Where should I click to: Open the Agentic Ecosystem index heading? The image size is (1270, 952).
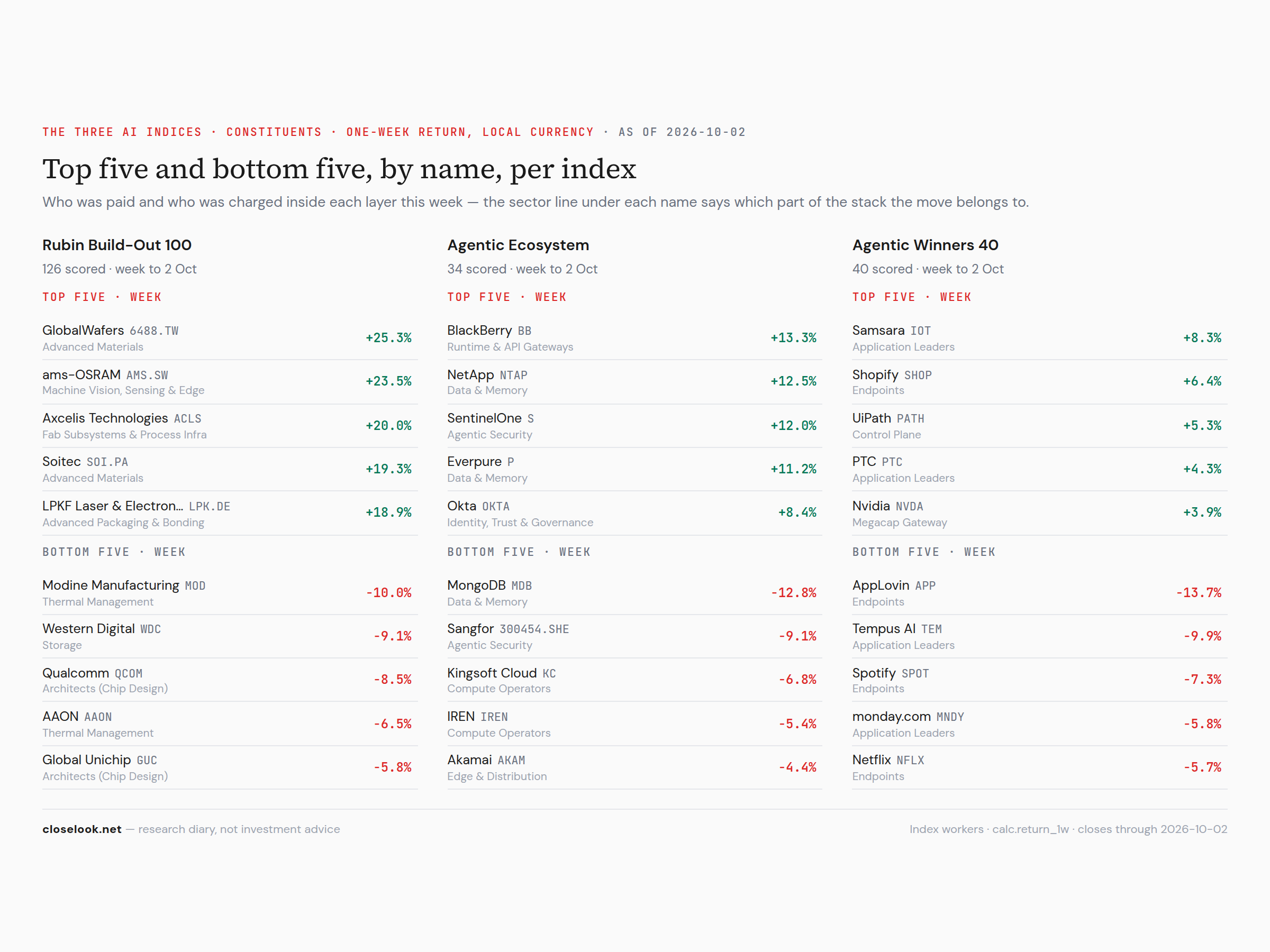click(x=518, y=245)
